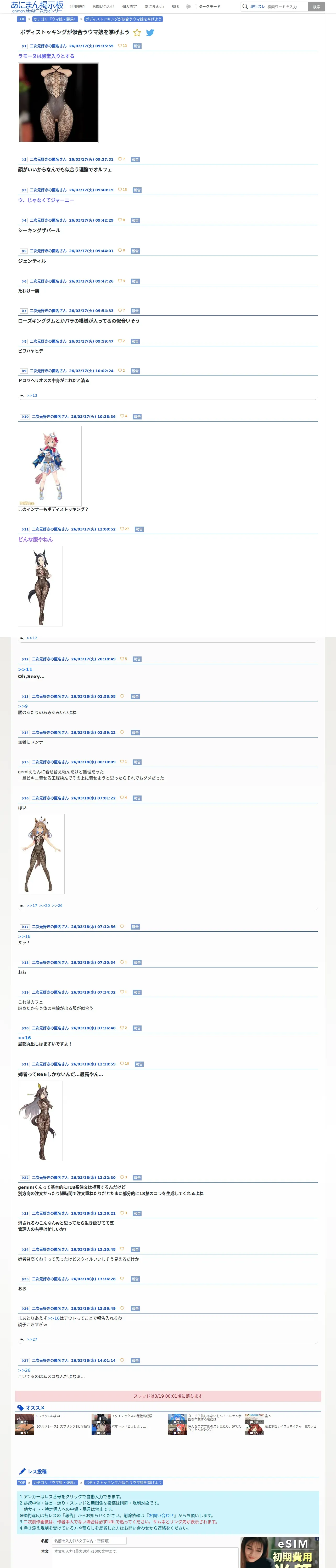Follow >>20 reply link under post 16
This screenshot has height=1568, width=336.
(44, 906)
